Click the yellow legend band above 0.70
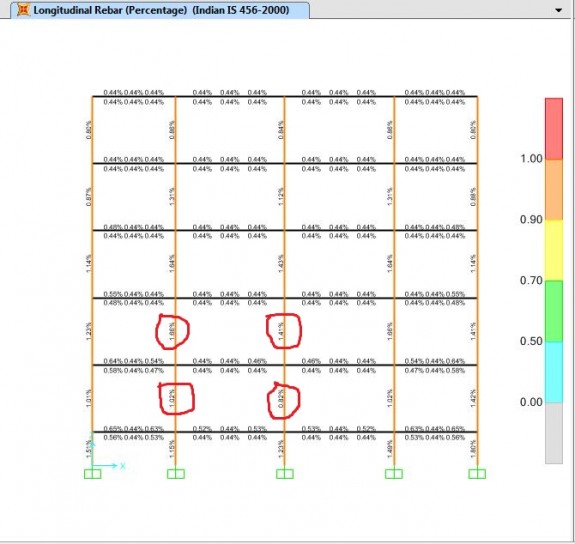The image size is (575, 544). pos(554,251)
